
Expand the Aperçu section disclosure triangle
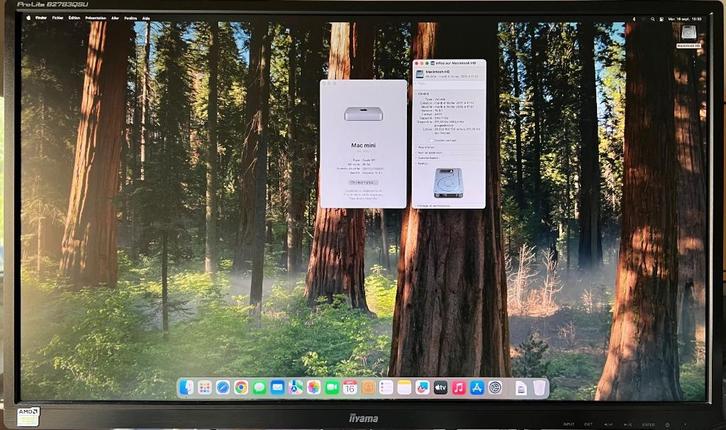click(416, 163)
